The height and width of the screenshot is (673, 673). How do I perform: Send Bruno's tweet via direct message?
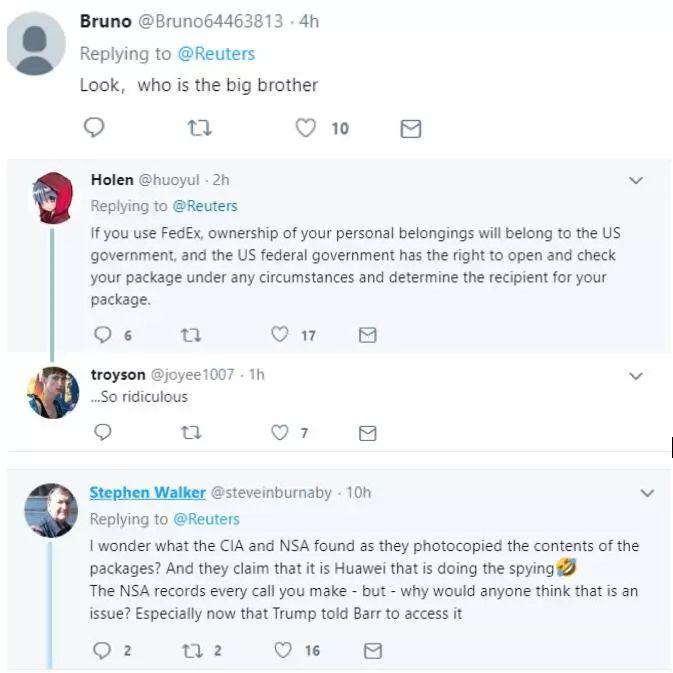pos(410,128)
